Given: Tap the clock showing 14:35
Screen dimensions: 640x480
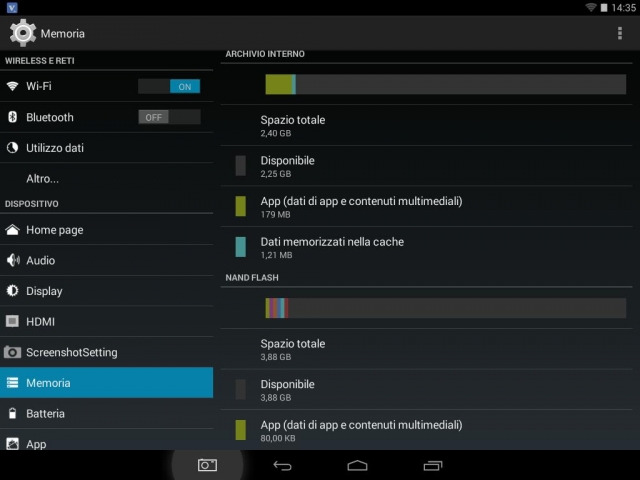Looking at the screenshot, I should tap(624, 8).
